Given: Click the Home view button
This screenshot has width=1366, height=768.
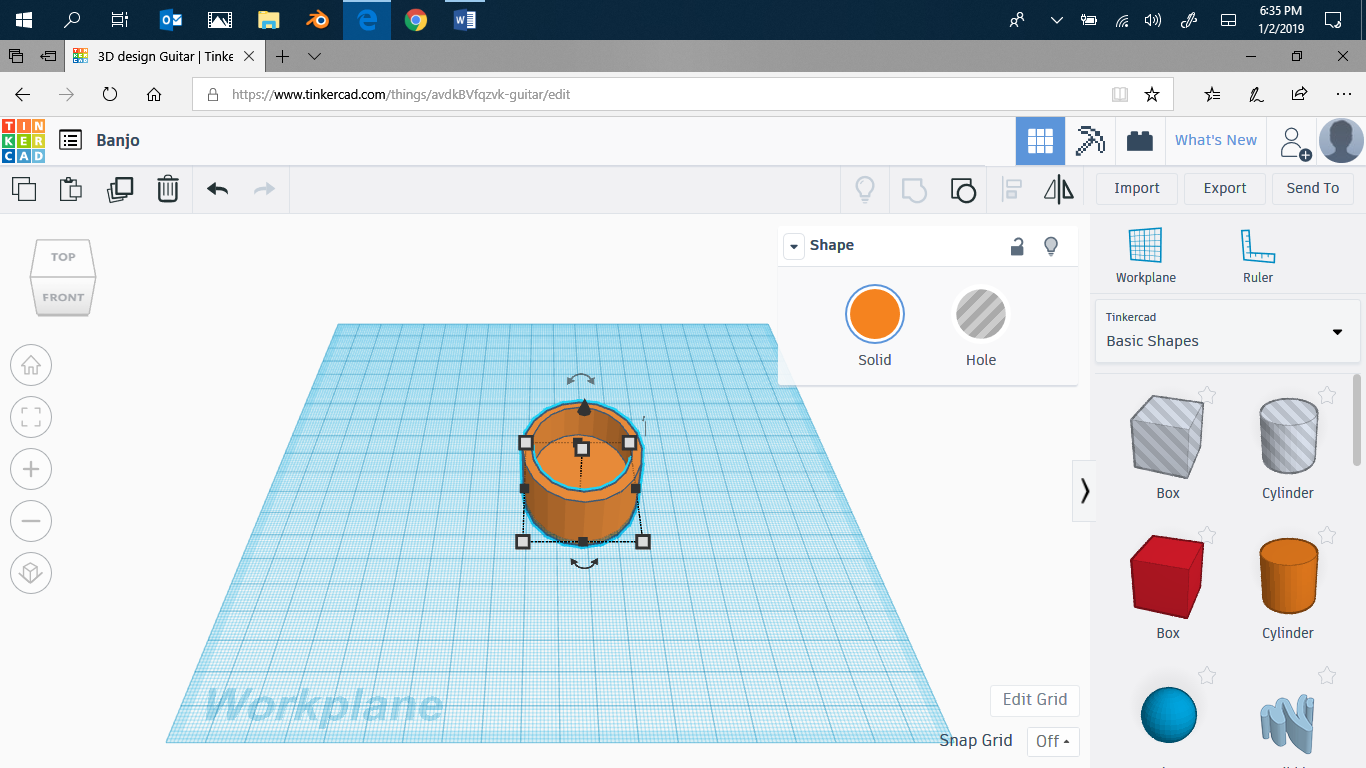Looking at the screenshot, I should 31,365.
